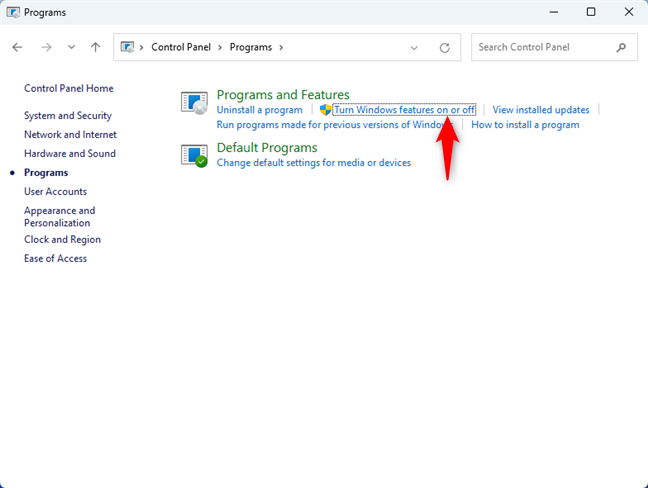The image size is (648, 488).
Task: Open Hardware and Sound category
Action: (x=70, y=154)
